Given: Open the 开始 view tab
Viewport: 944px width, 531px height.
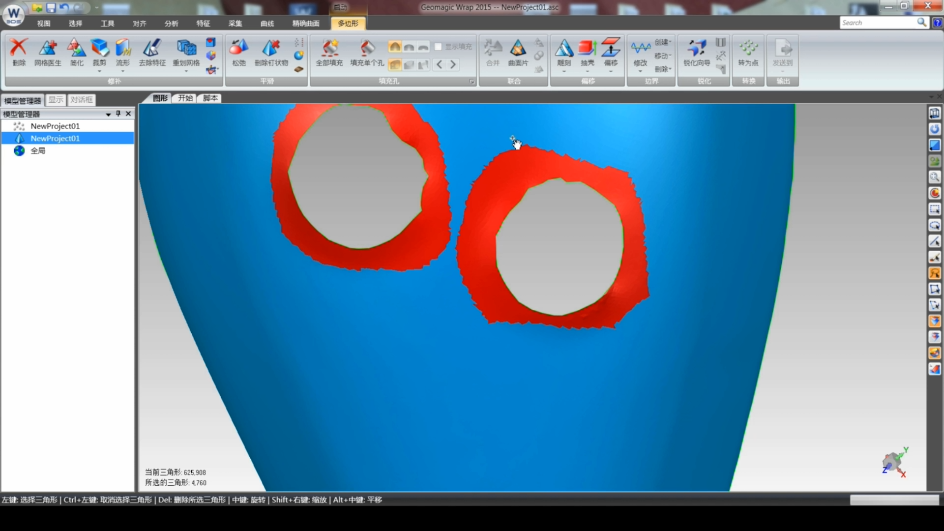Looking at the screenshot, I should (185, 99).
